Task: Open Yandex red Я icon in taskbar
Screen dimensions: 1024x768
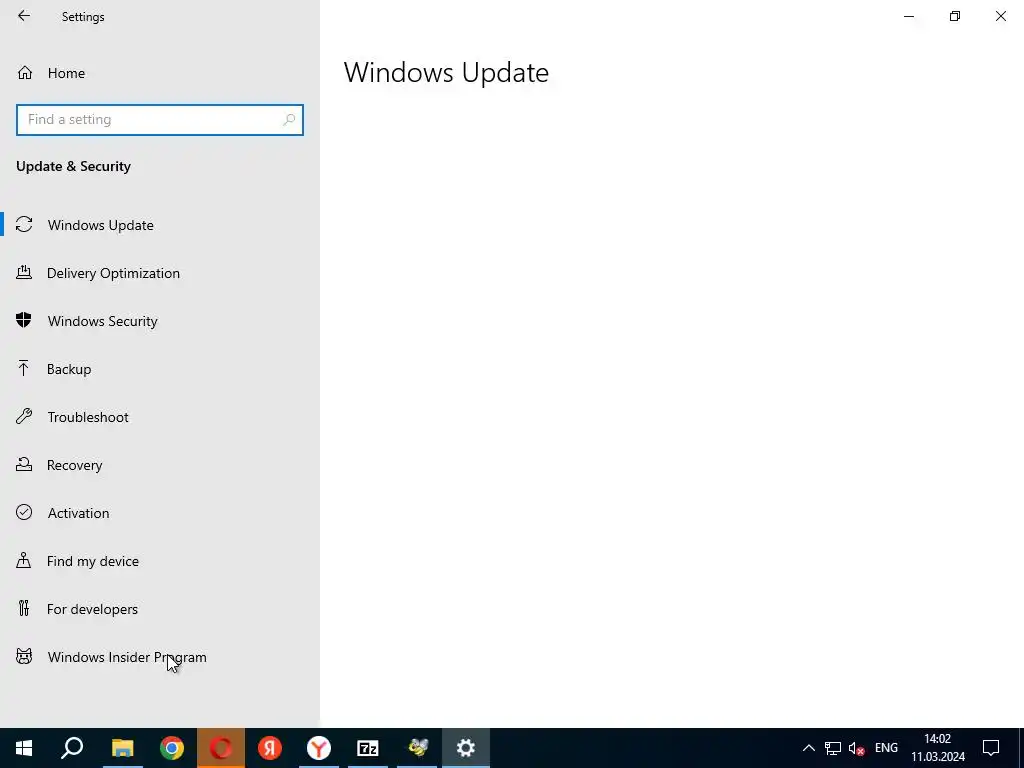Action: (270, 748)
